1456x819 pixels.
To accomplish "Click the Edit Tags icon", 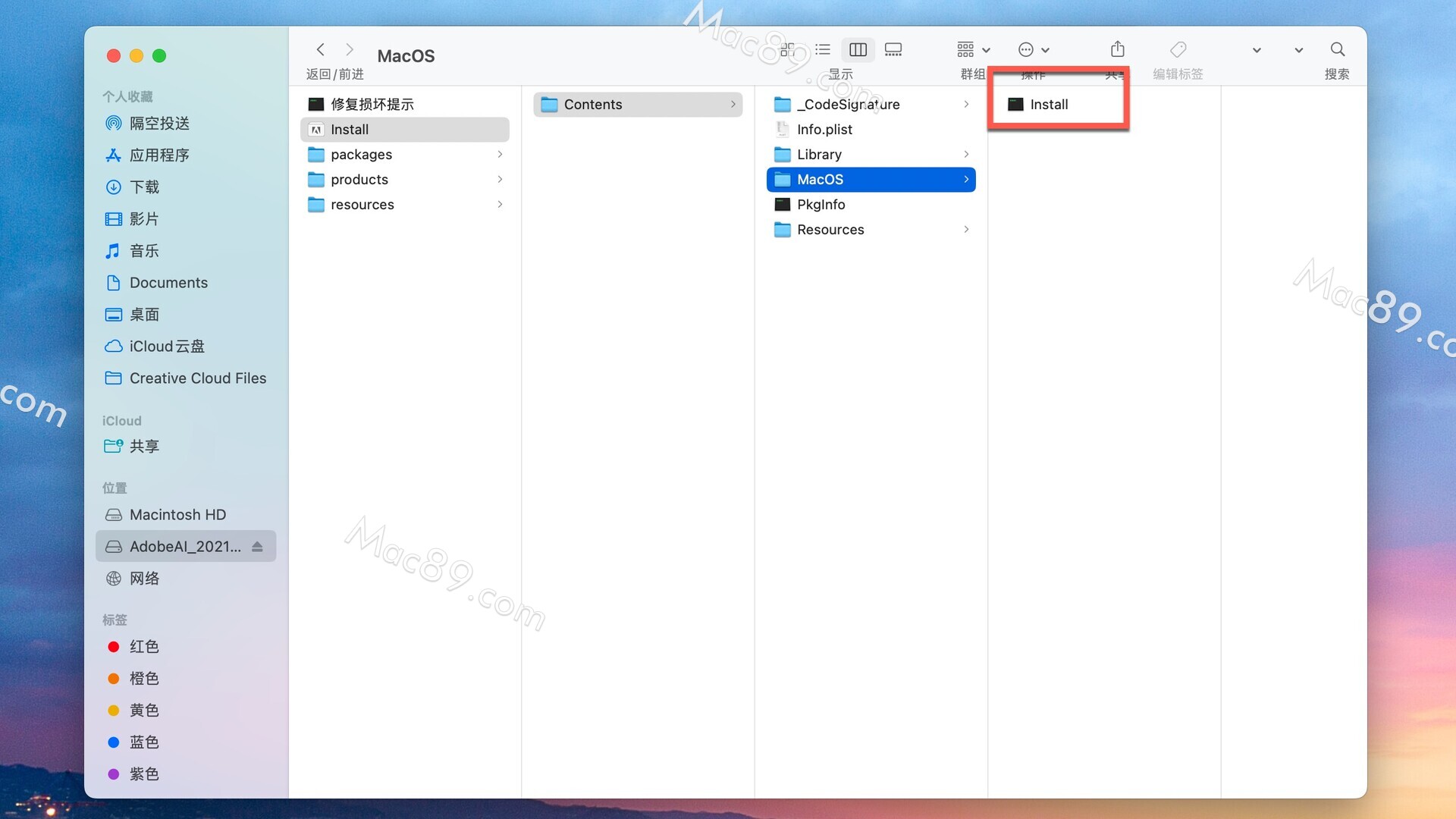I will [1178, 50].
